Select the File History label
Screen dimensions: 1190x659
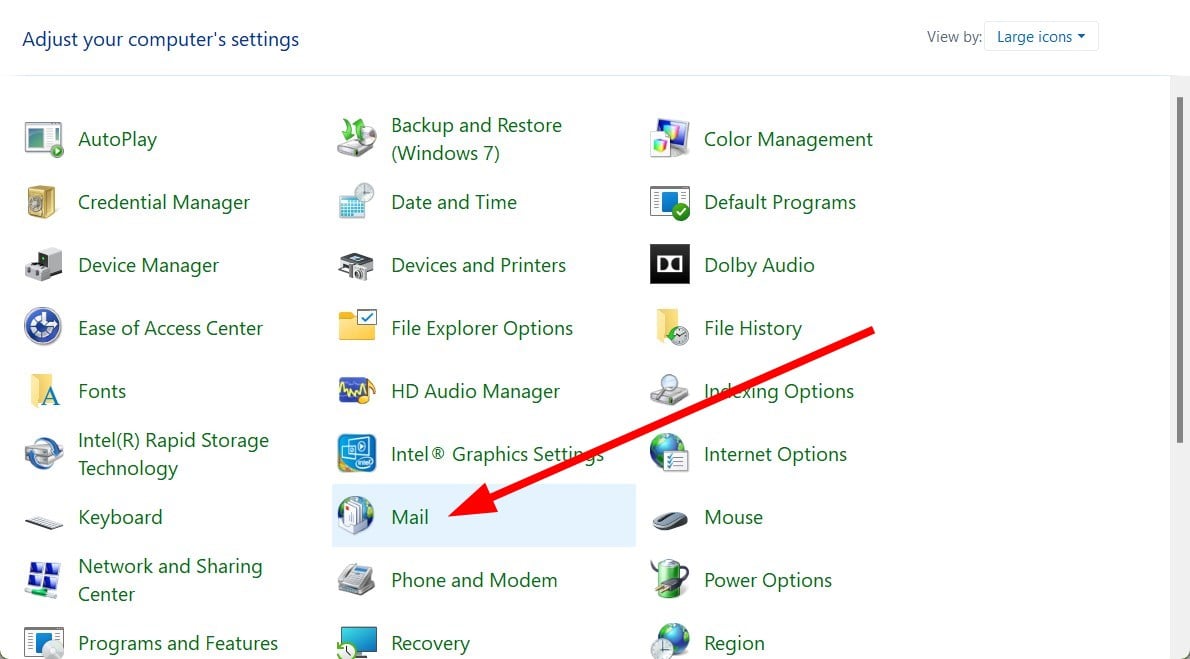[x=753, y=328]
